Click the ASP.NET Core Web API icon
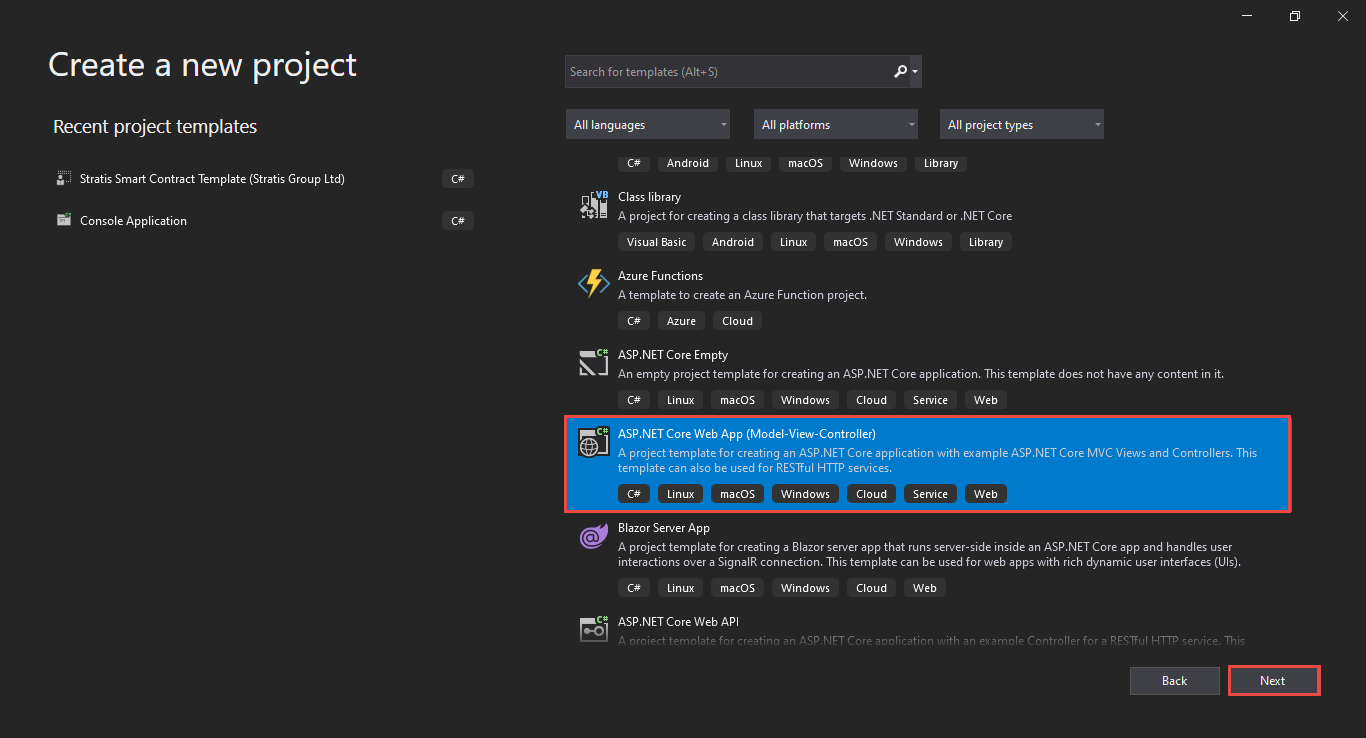The height and width of the screenshot is (738, 1366). (594, 629)
